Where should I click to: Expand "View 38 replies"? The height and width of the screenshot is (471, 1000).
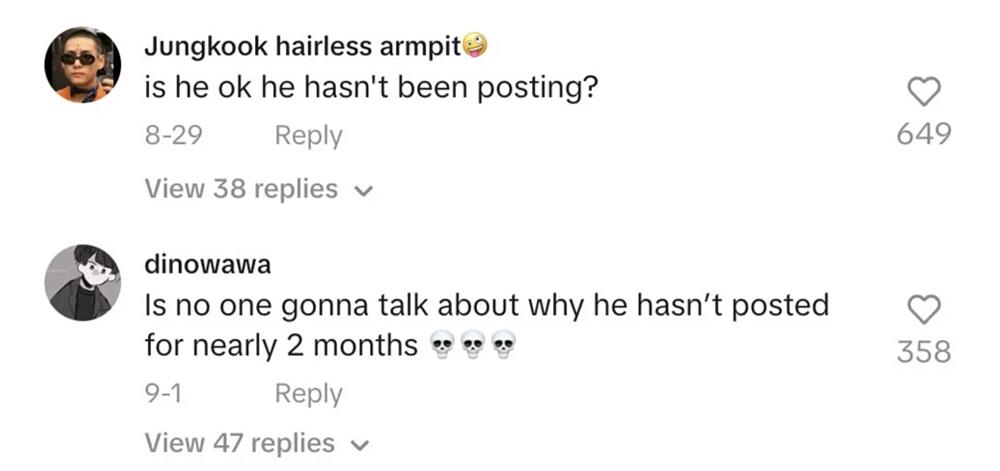click(241, 189)
